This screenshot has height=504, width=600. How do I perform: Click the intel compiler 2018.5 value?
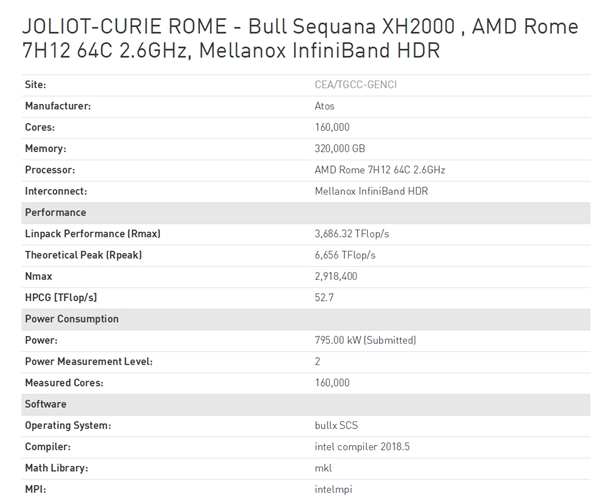click(361, 447)
